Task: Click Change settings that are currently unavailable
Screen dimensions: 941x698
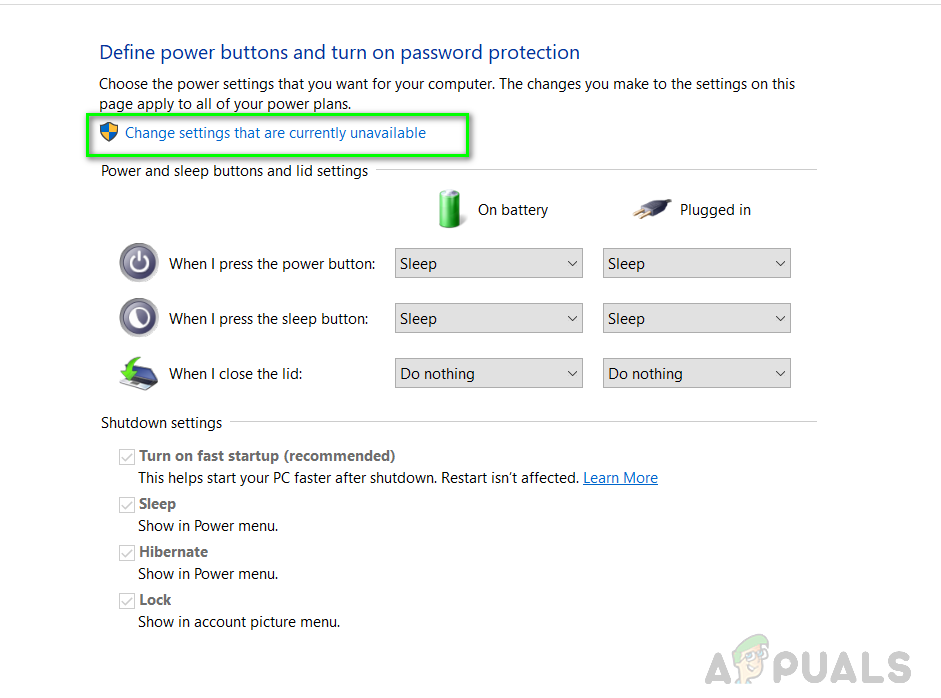Action: pos(275,133)
